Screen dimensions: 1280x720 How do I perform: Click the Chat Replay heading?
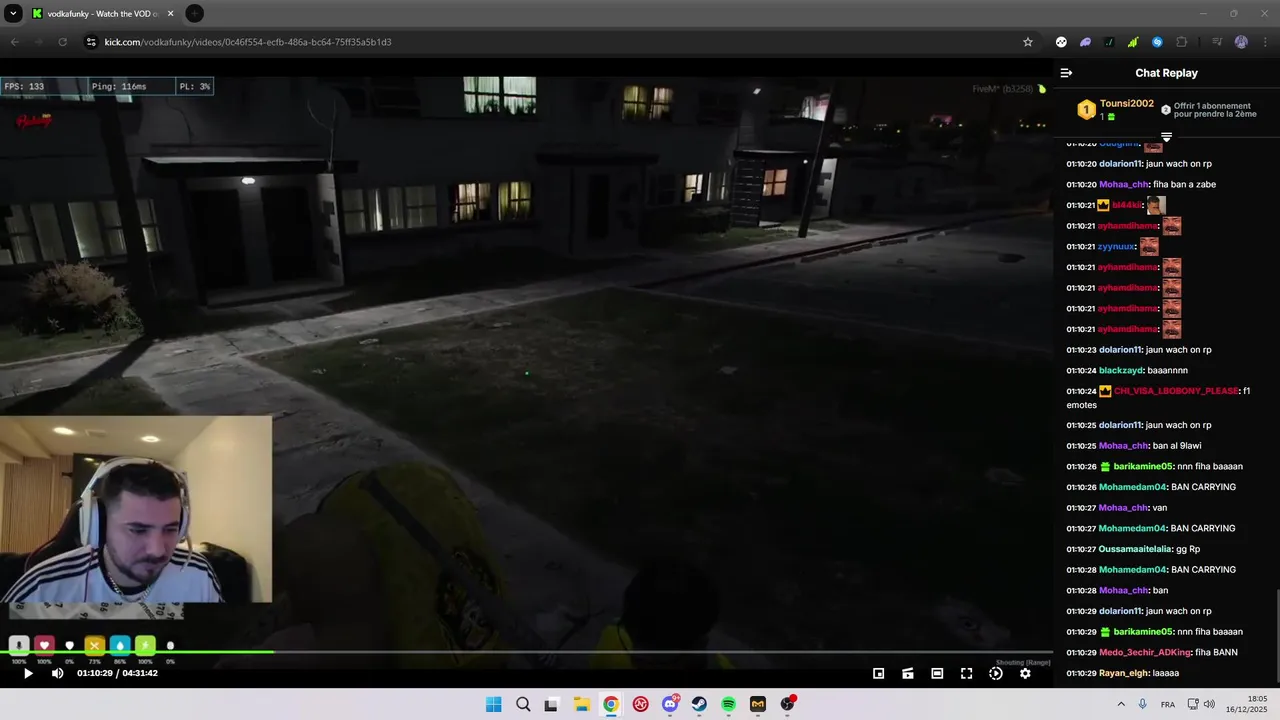click(1166, 73)
